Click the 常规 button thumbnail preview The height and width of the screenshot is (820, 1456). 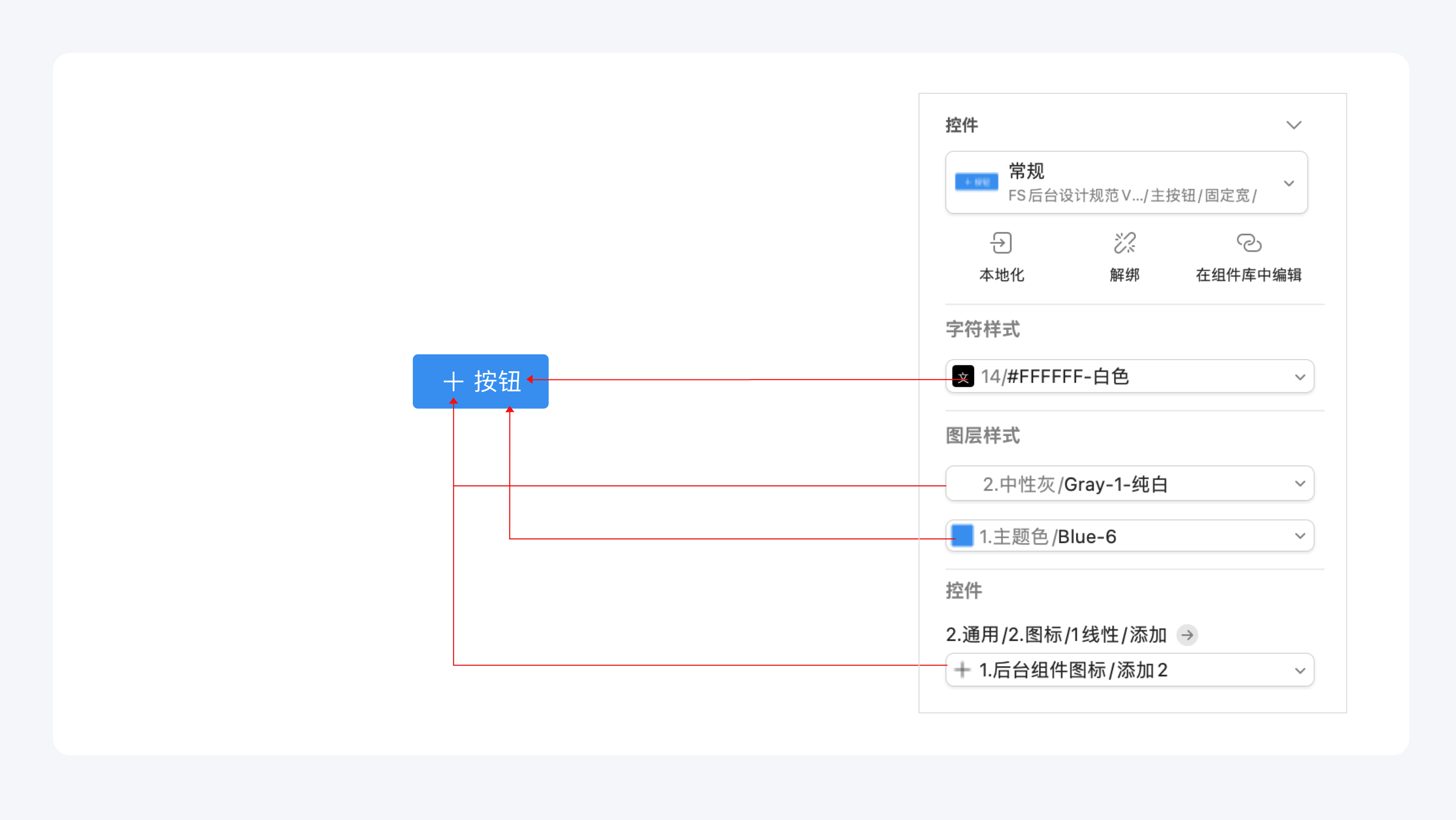pyautogui.click(x=976, y=182)
